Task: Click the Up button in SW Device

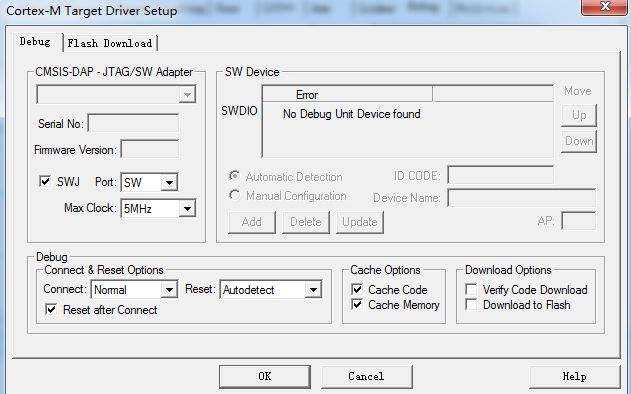Action: pyautogui.click(x=579, y=115)
